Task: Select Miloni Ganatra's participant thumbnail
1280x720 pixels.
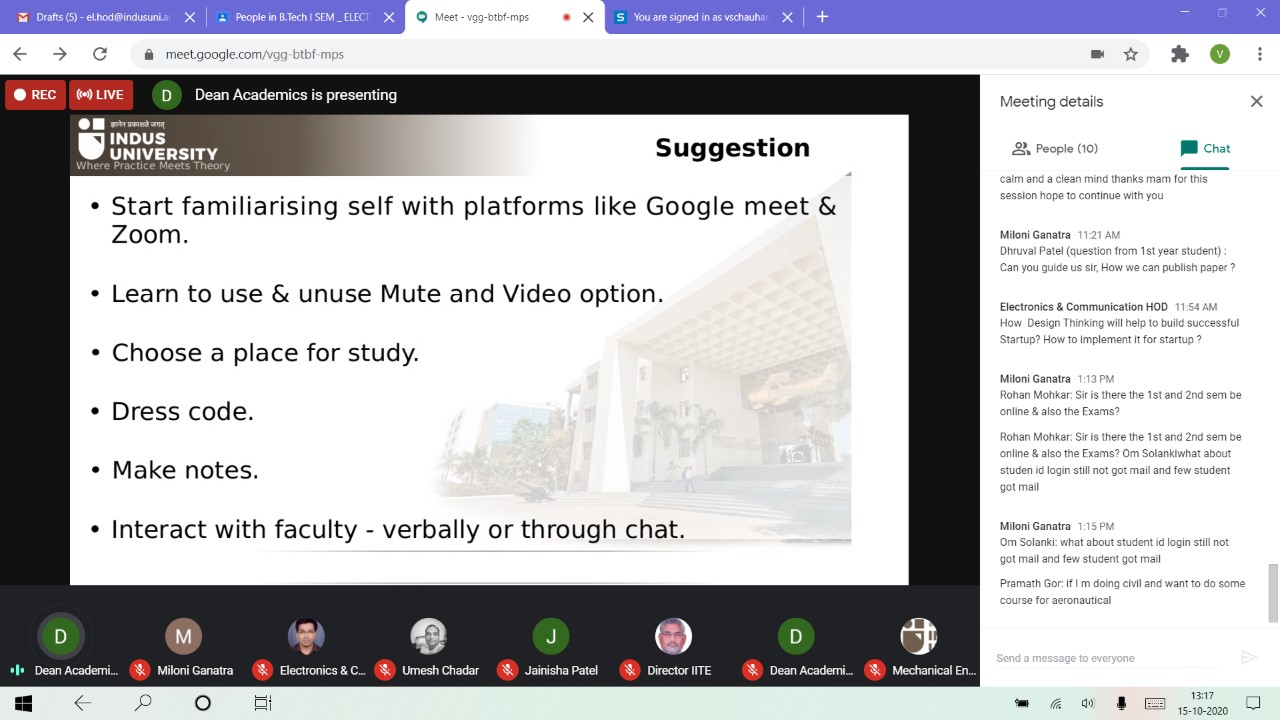Action: pyautogui.click(x=183, y=637)
